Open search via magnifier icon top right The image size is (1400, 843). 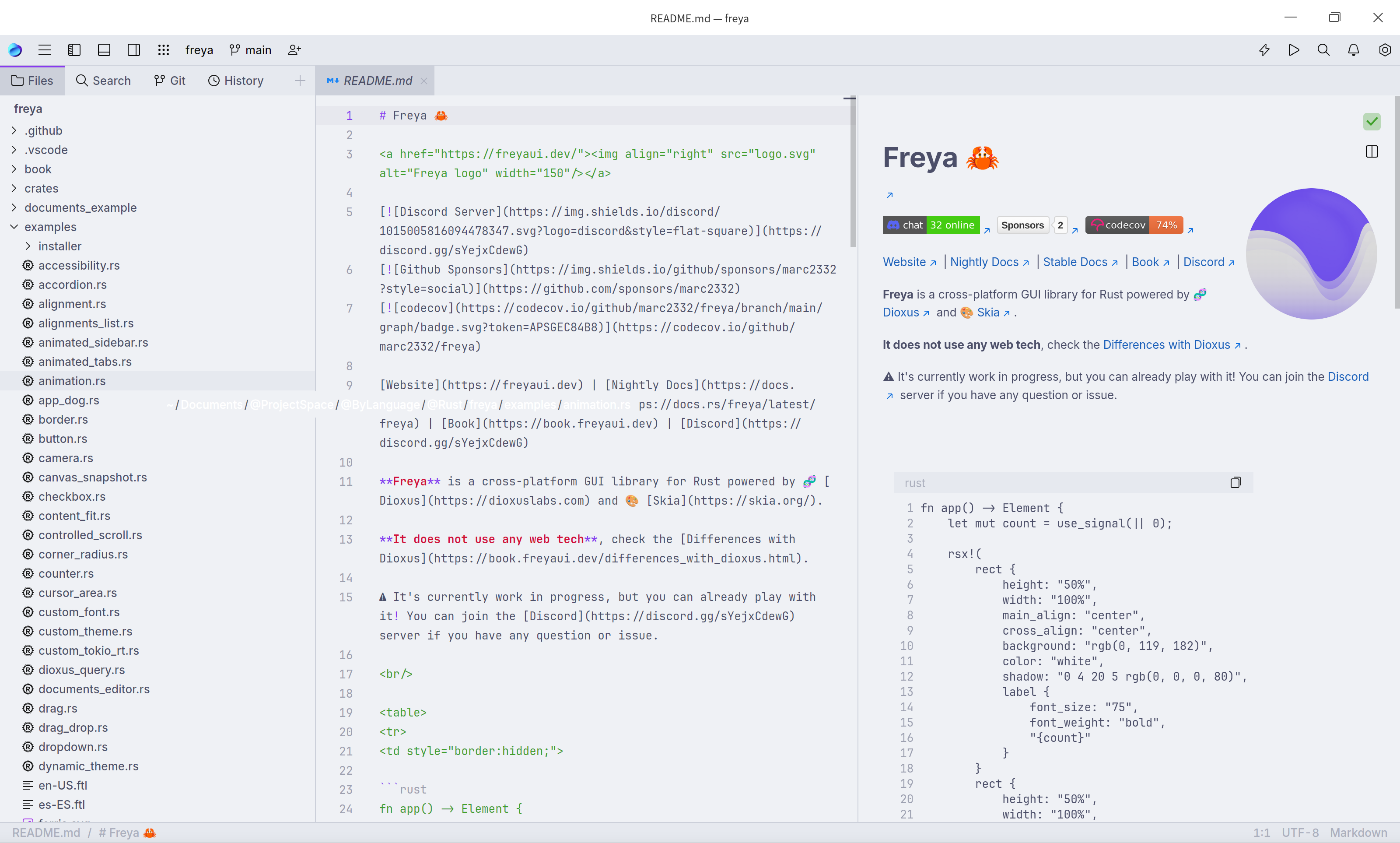[x=1323, y=50]
